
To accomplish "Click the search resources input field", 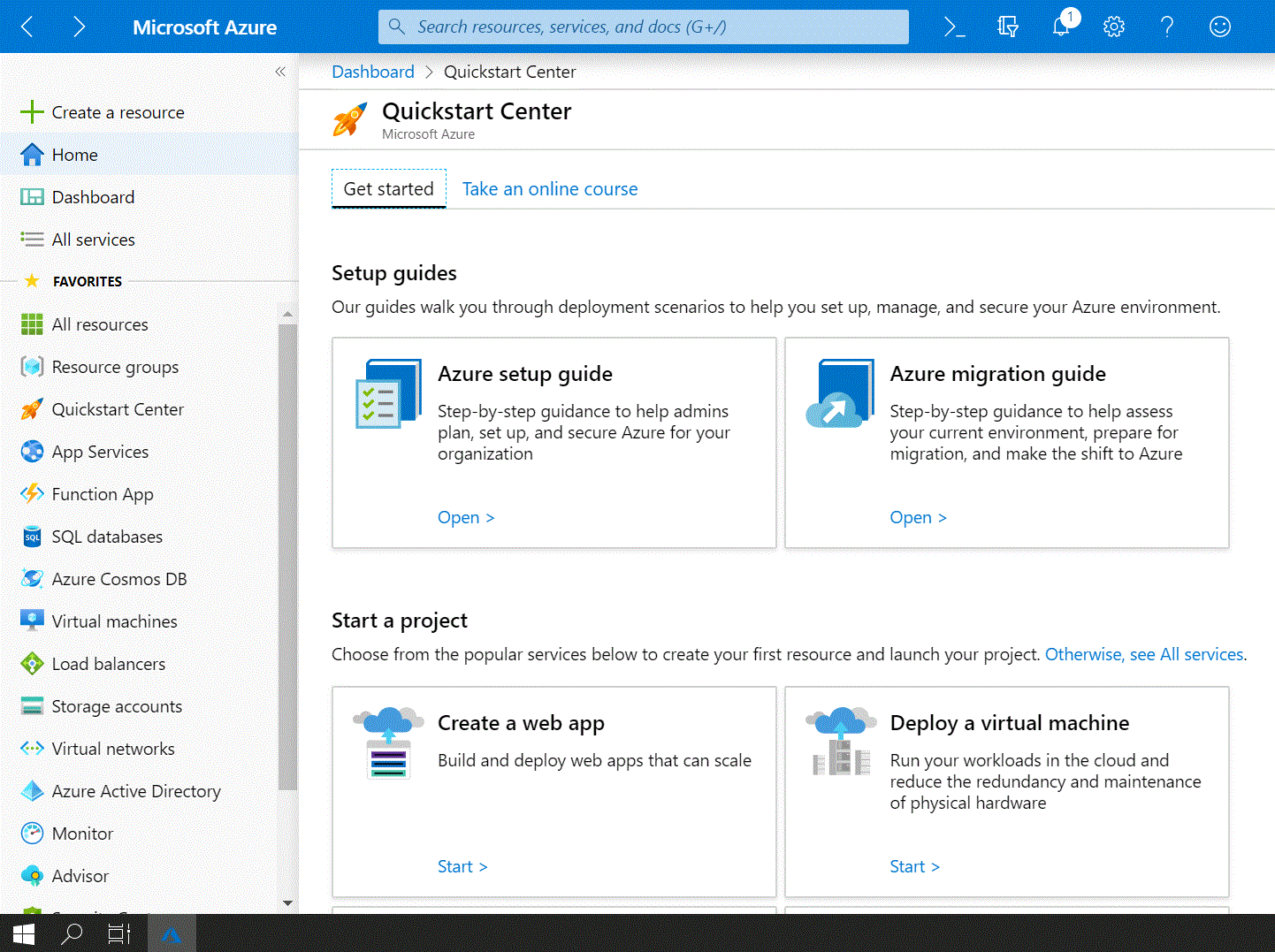I will coord(644,27).
